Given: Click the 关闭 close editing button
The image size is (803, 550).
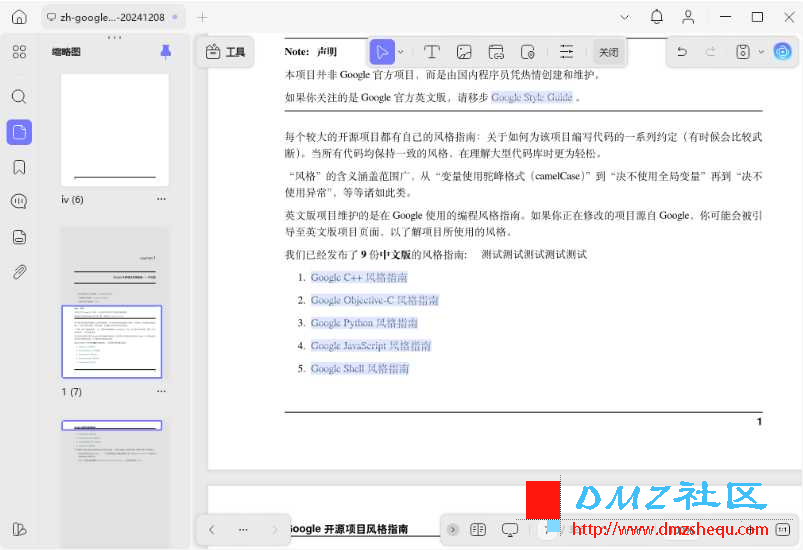Looking at the screenshot, I should [x=608, y=52].
